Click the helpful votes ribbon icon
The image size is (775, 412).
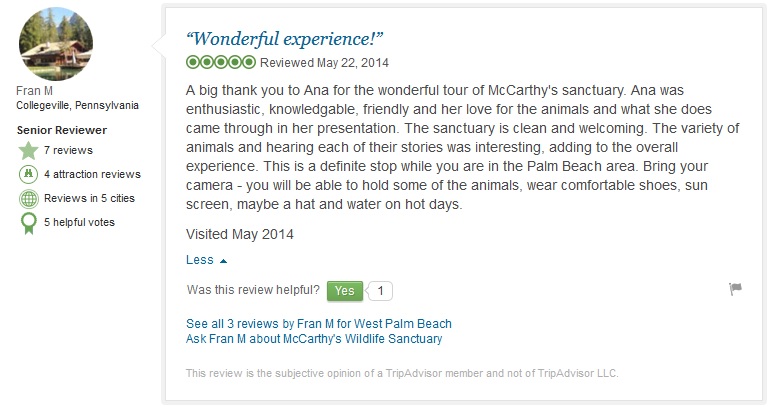click(x=28, y=223)
